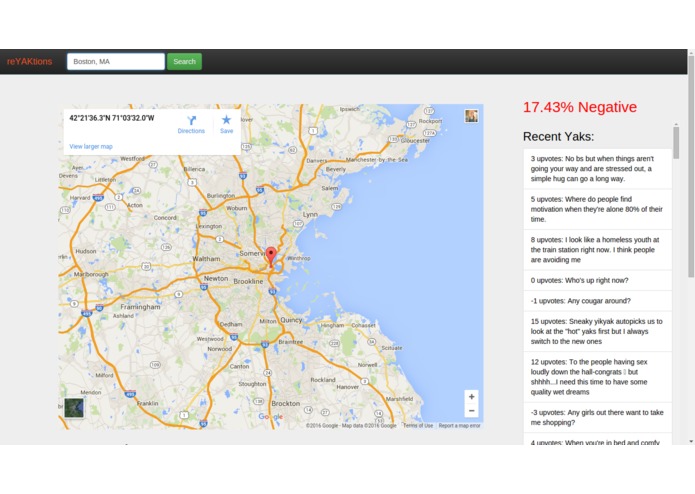The width and height of the screenshot is (695, 494).
Task: Click the Salem label on the map
Action: (329, 188)
